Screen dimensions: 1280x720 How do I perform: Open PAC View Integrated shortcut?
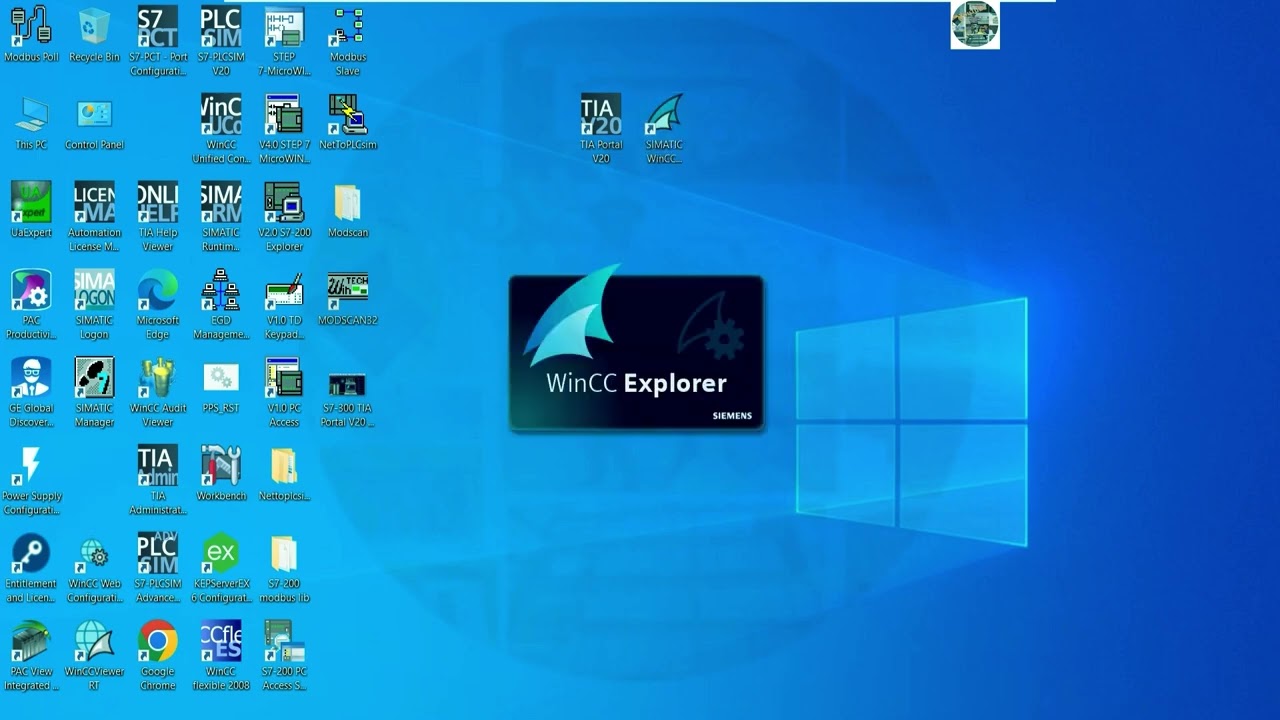coord(31,657)
